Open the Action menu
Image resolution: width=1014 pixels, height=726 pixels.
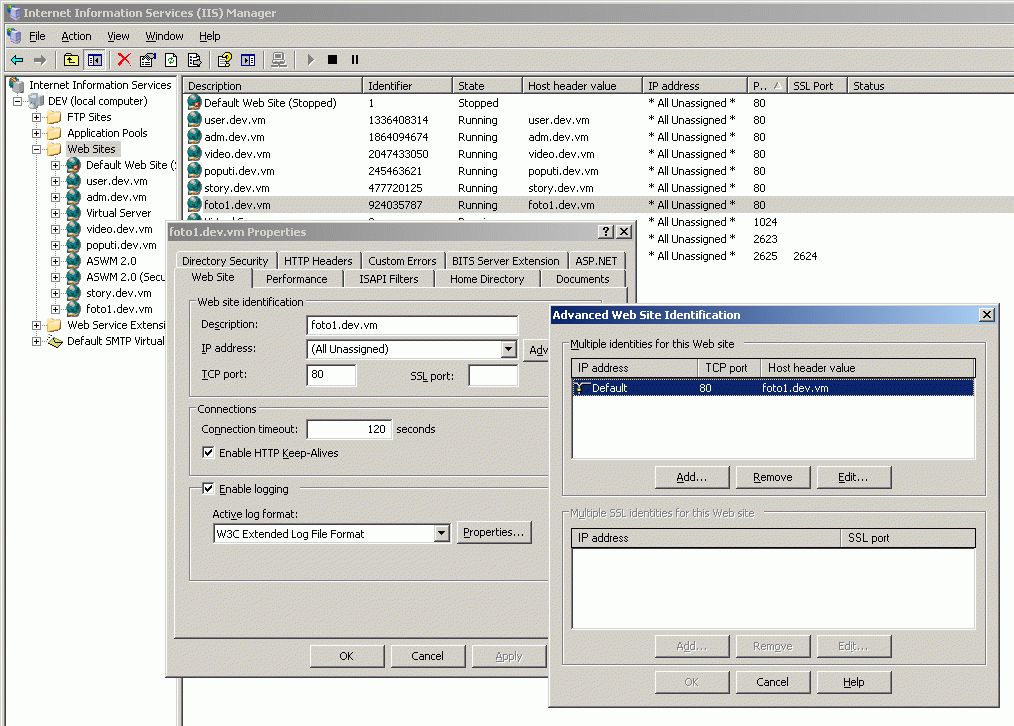pos(76,36)
